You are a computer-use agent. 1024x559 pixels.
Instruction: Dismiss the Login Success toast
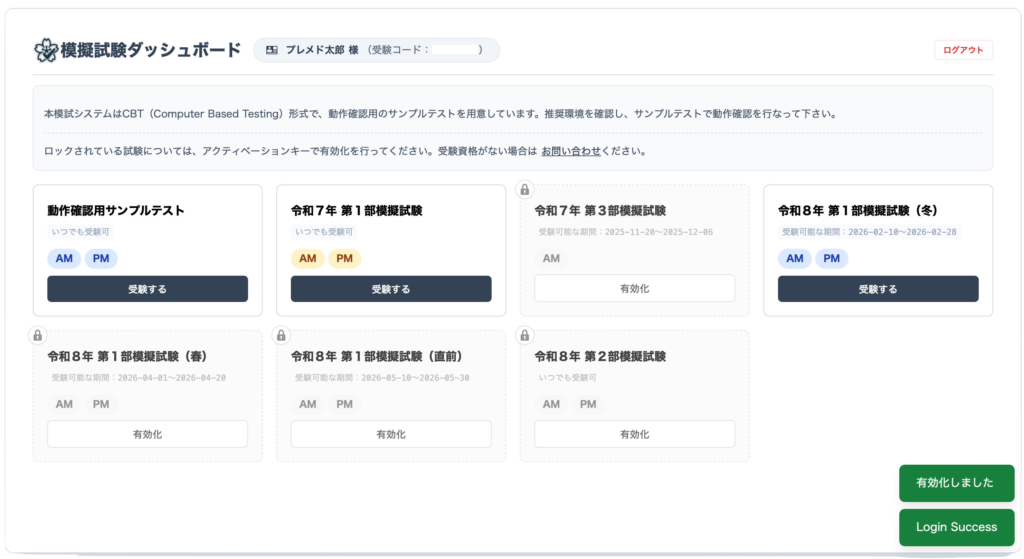click(x=957, y=527)
